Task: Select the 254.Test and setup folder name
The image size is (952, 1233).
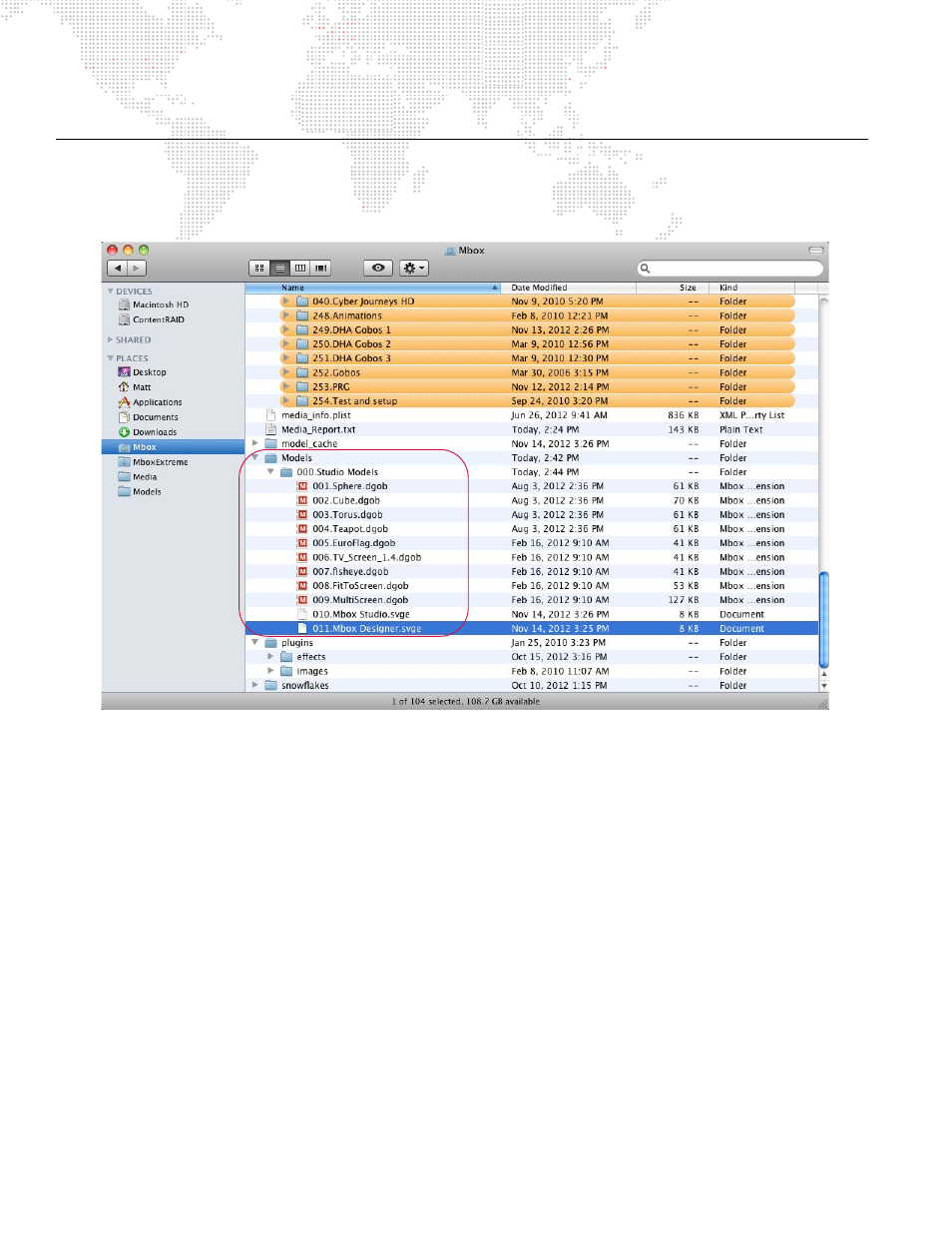Action: click(354, 401)
